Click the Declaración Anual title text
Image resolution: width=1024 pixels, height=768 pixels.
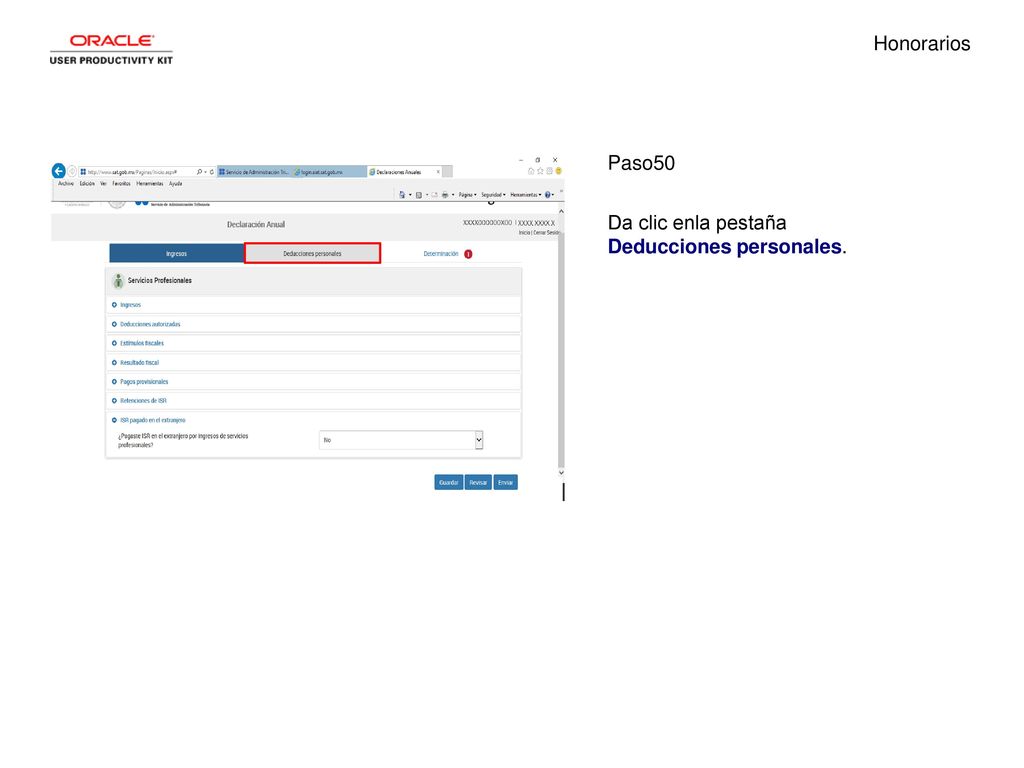(x=256, y=225)
